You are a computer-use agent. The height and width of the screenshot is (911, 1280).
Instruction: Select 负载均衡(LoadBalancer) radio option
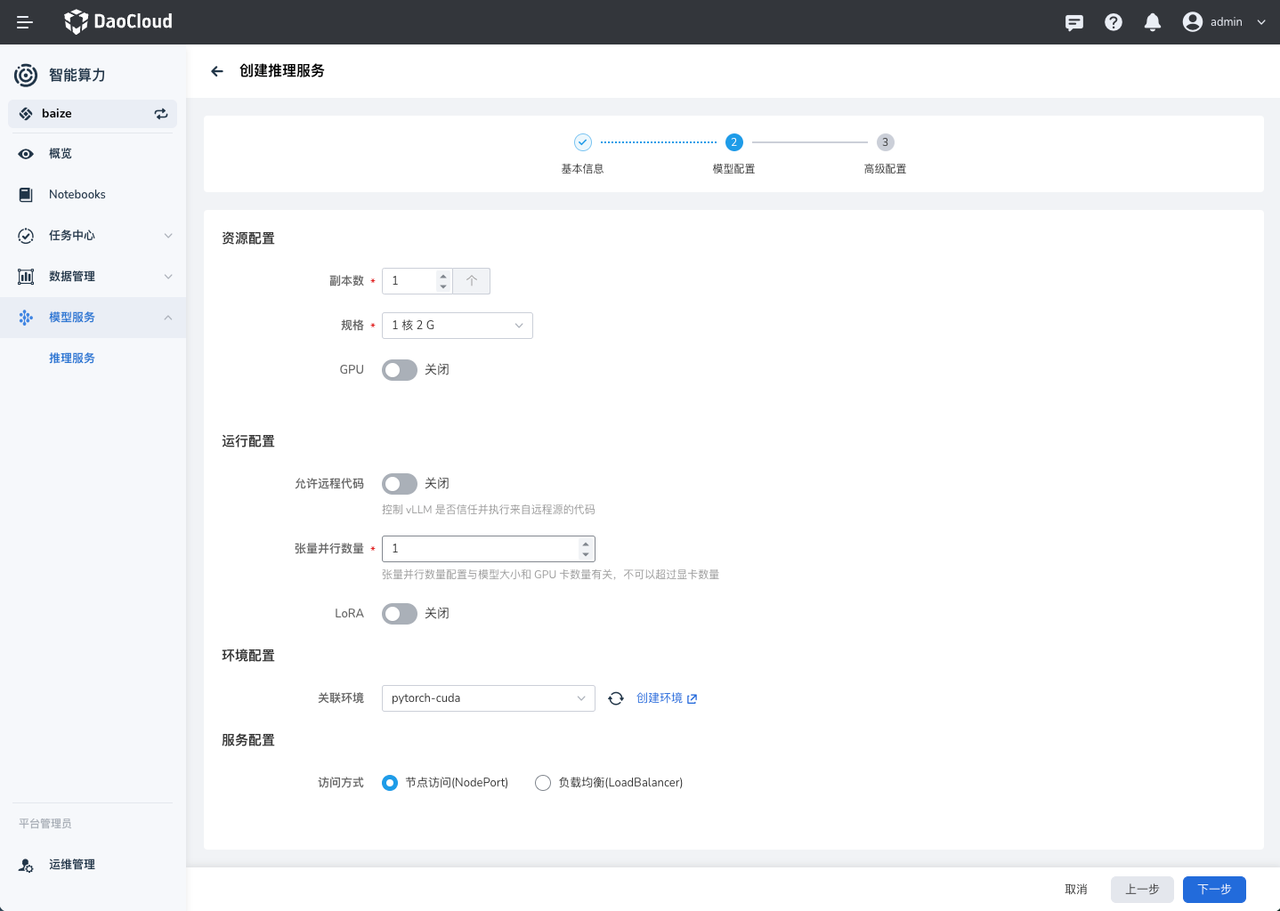pyautogui.click(x=543, y=783)
